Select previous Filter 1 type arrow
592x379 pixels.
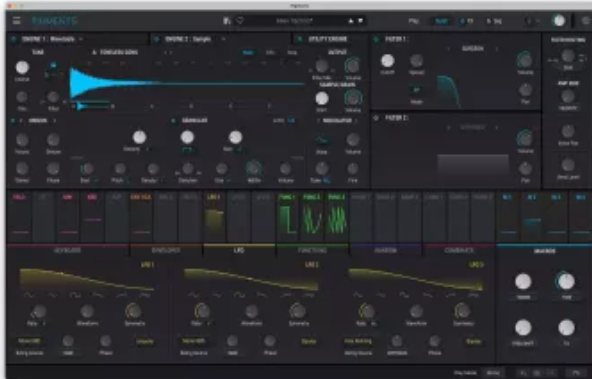449,49
